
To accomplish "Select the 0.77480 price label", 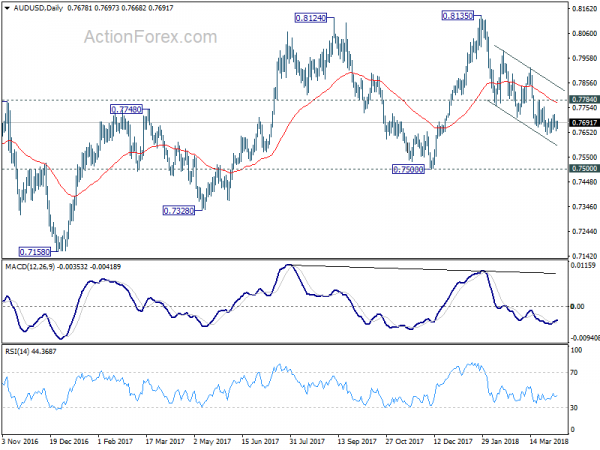I will point(126,109).
